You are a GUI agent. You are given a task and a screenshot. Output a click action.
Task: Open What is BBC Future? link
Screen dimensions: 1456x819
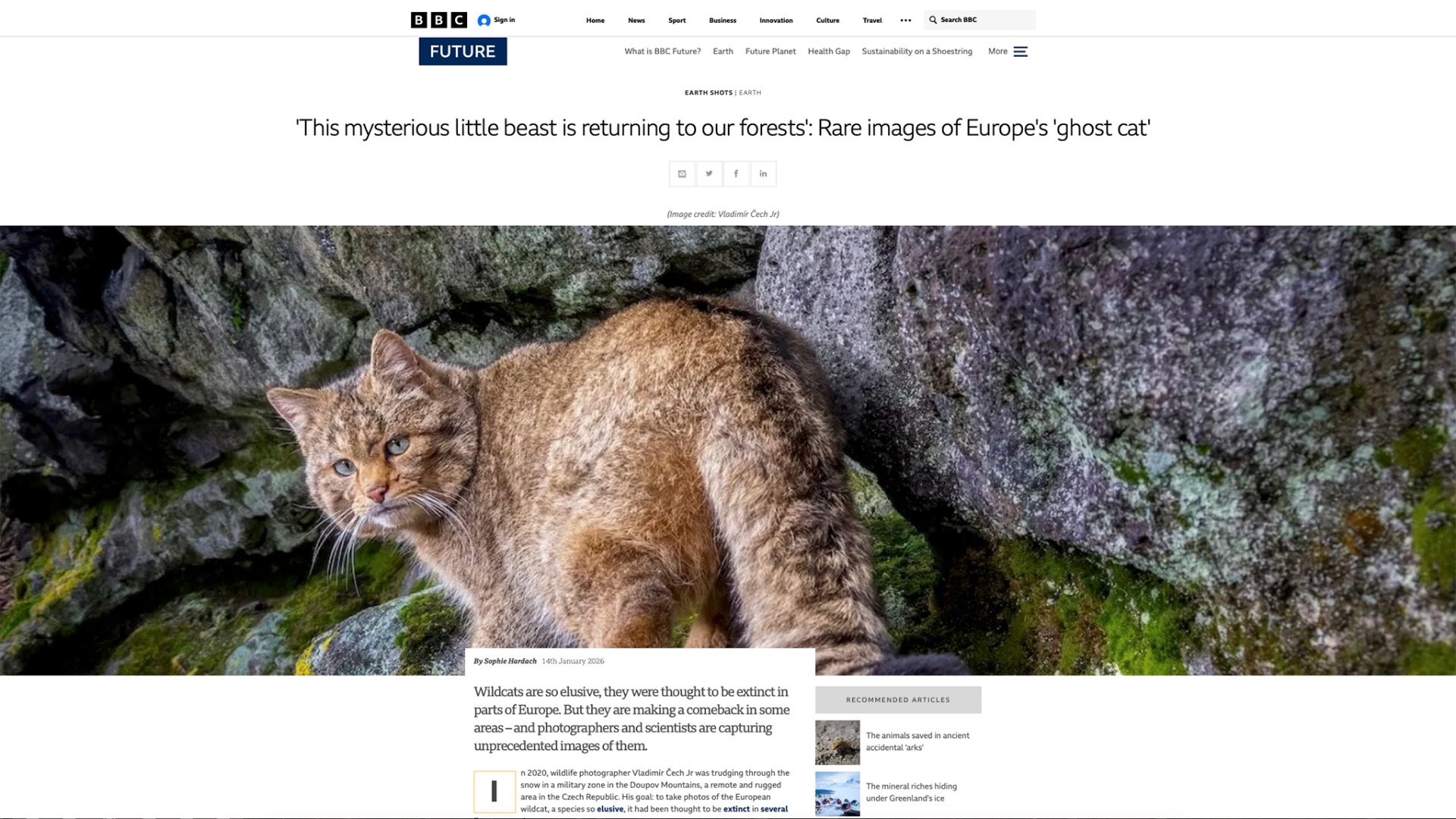pyautogui.click(x=662, y=52)
